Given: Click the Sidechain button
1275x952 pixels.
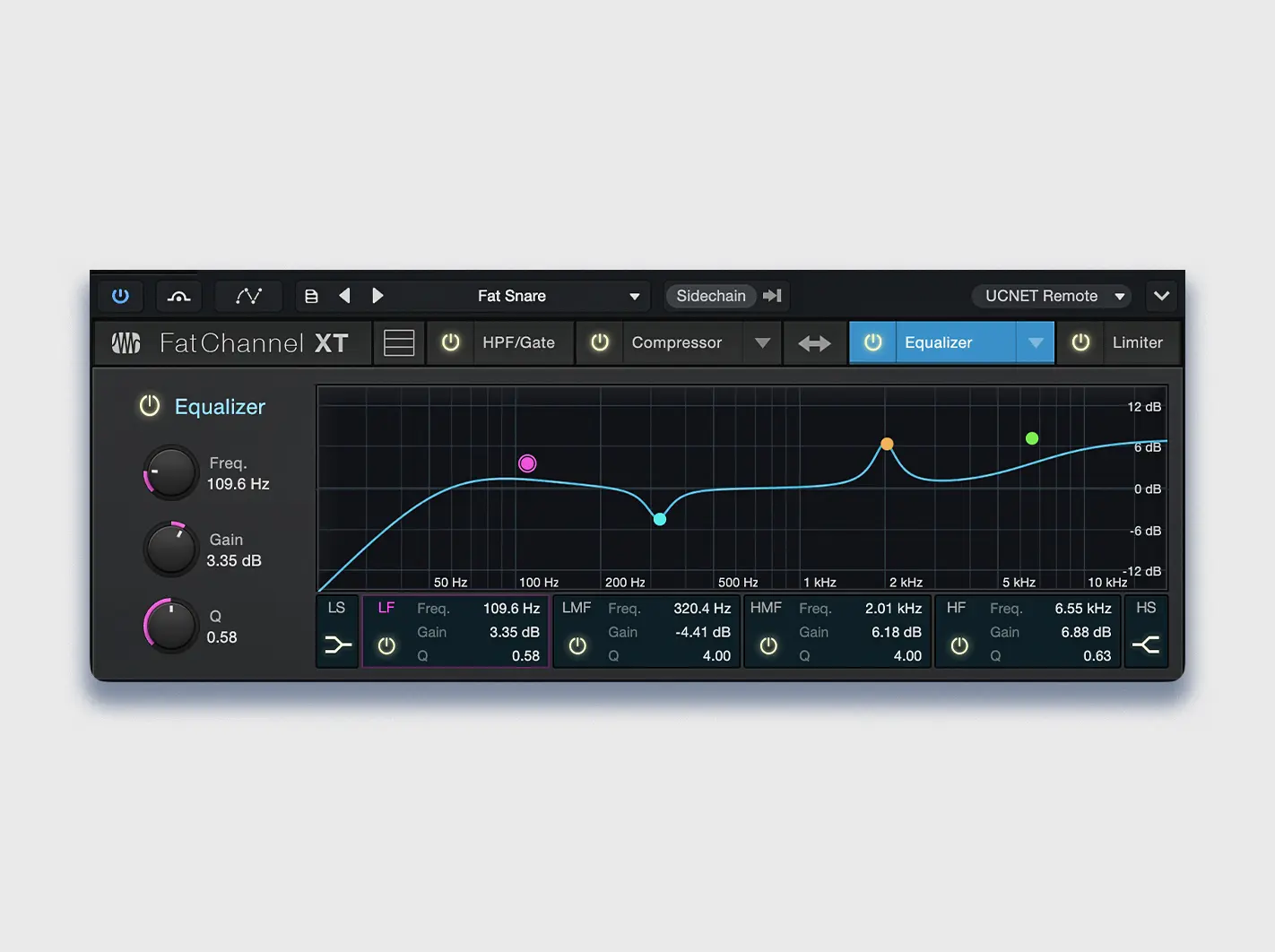Looking at the screenshot, I should click(x=710, y=296).
